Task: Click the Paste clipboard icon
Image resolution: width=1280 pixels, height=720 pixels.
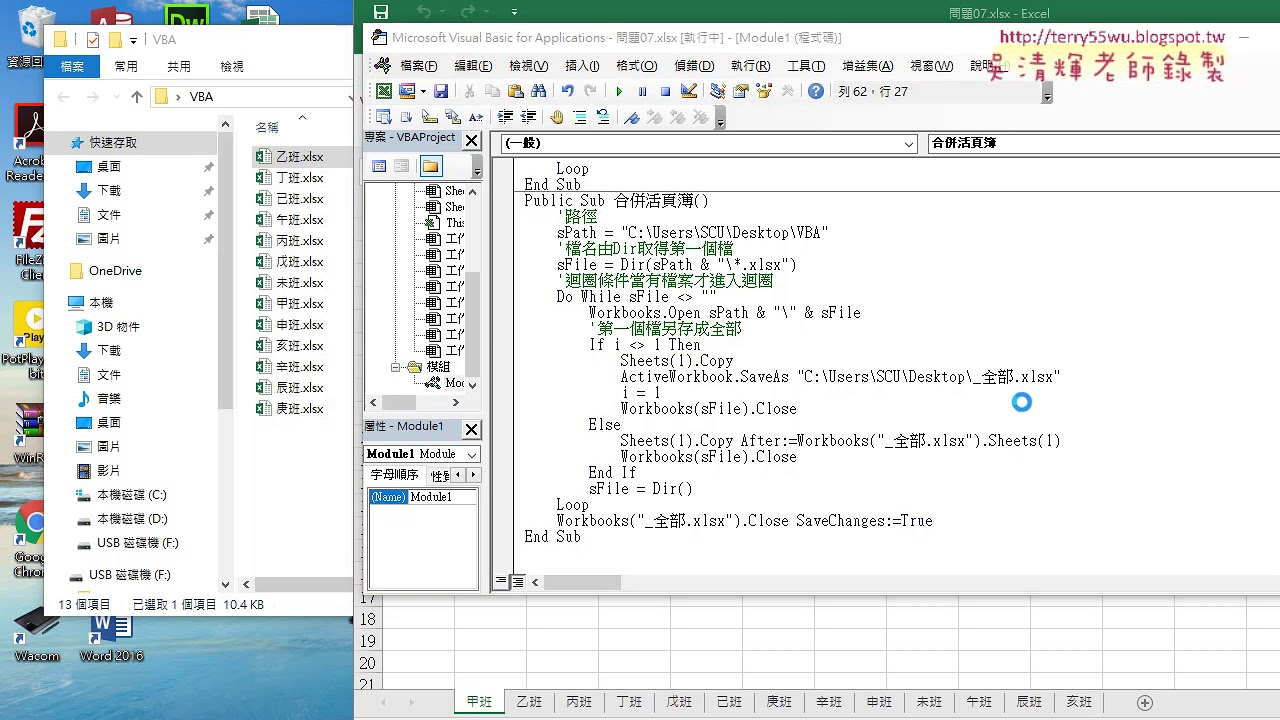Action: coord(516,91)
